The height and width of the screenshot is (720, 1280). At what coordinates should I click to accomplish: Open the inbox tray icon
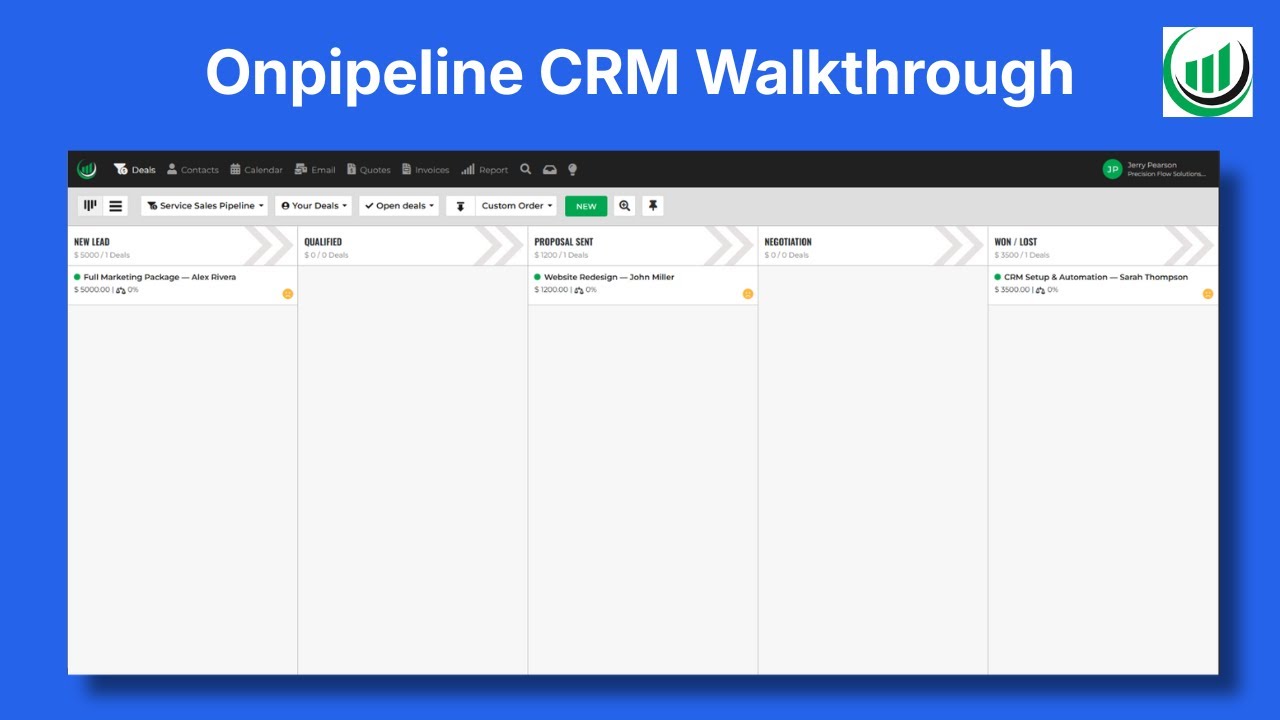point(549,170)
